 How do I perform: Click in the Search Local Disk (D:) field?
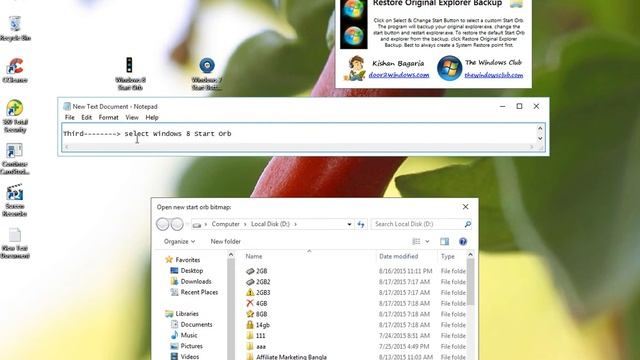[418, 224]
